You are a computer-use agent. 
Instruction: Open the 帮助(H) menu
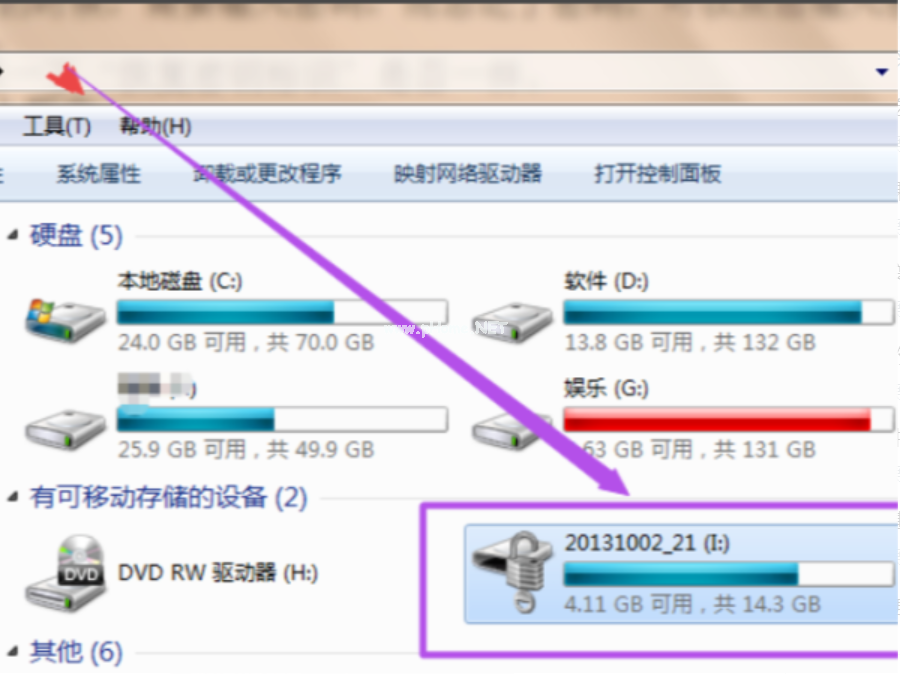tap(155, 126)
